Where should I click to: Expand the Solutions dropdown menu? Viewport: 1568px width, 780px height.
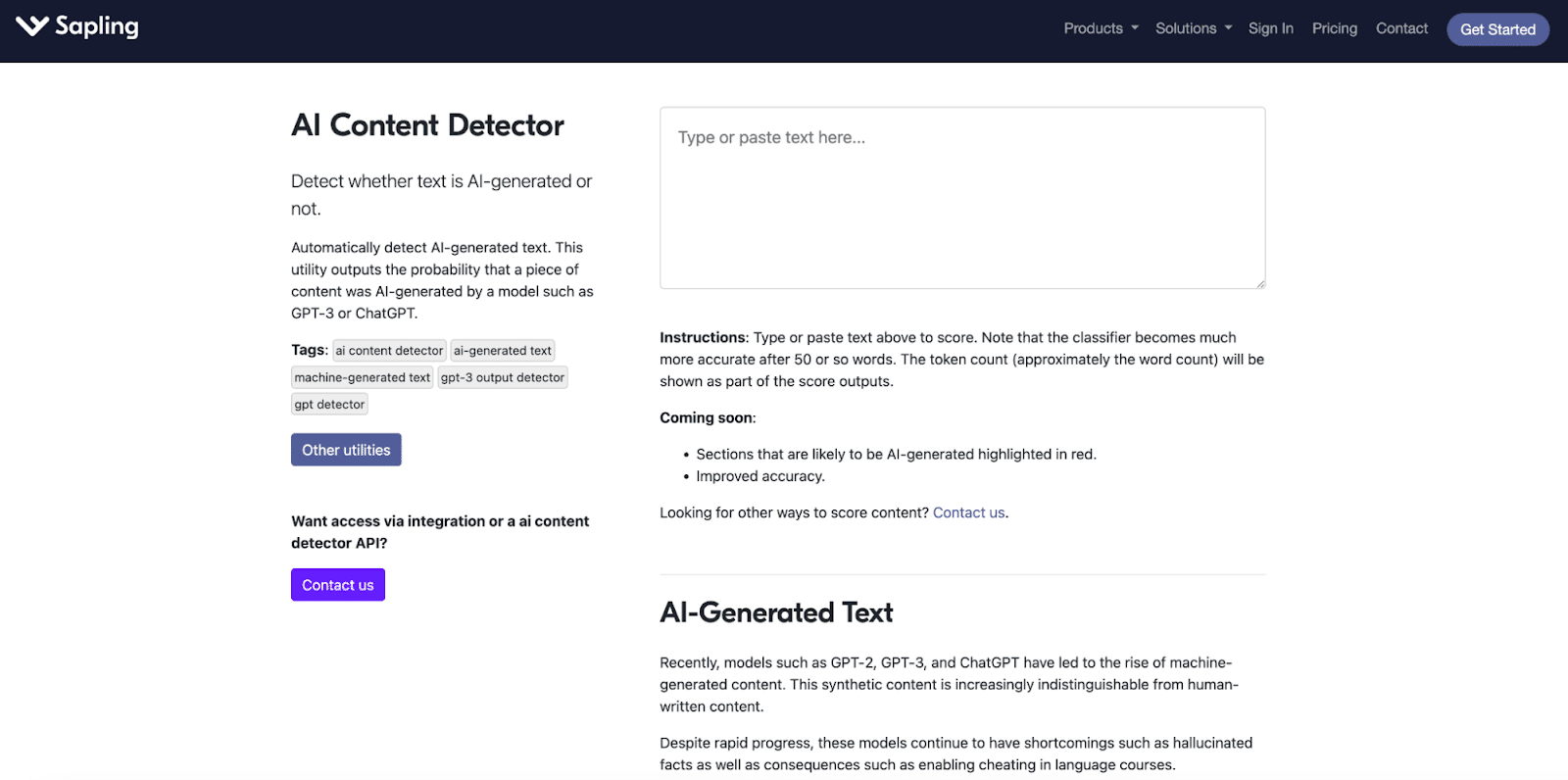click(x=1185, y=28)
